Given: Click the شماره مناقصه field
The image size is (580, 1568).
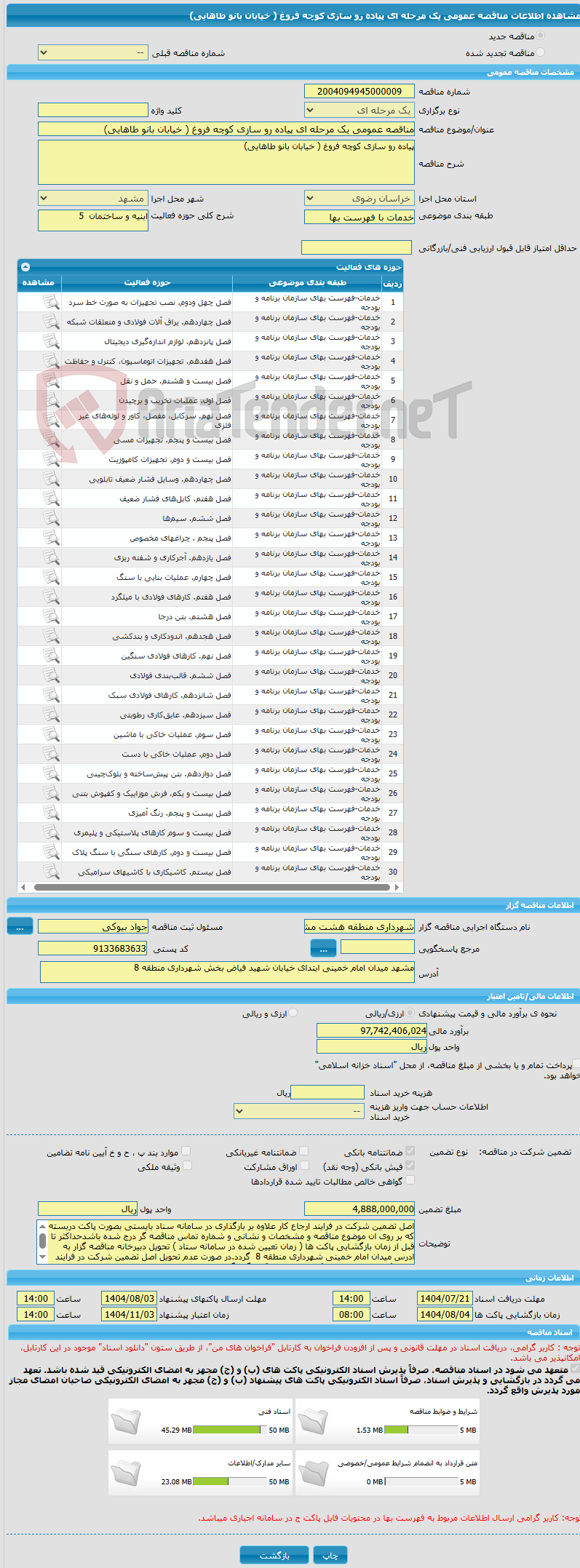Looking at the screenshot, I should [359, 91].
